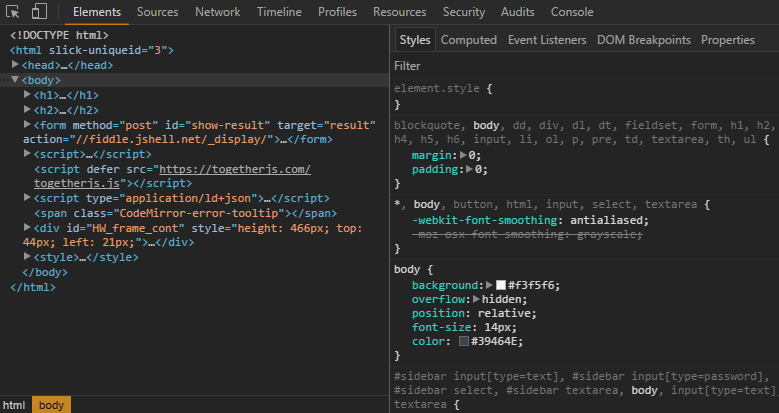Screen dimensions: 779x413
Task: Expand the HW_frame_cont div node
Action: coord(27,228)
